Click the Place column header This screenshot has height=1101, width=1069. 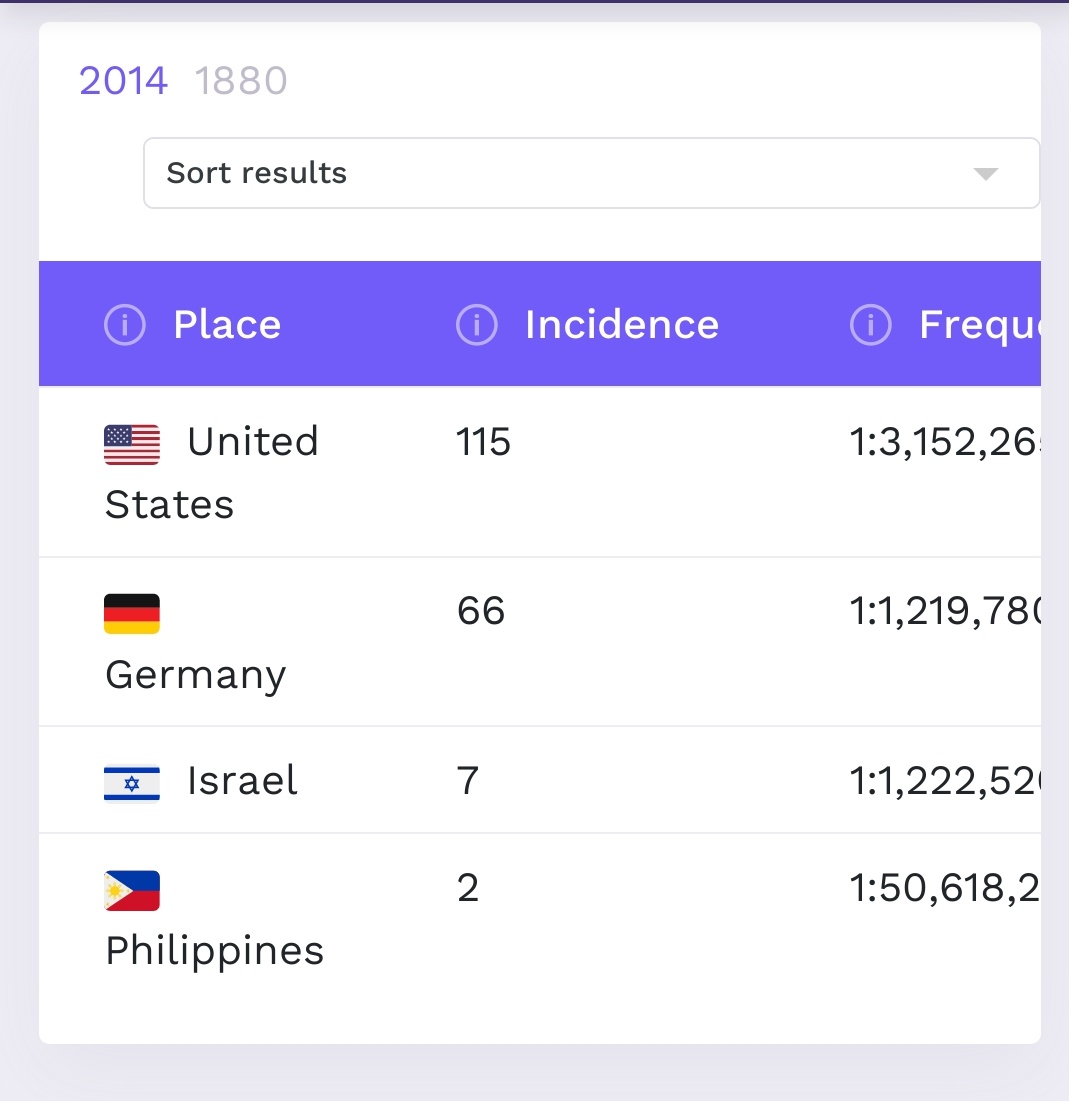[227, 324]
